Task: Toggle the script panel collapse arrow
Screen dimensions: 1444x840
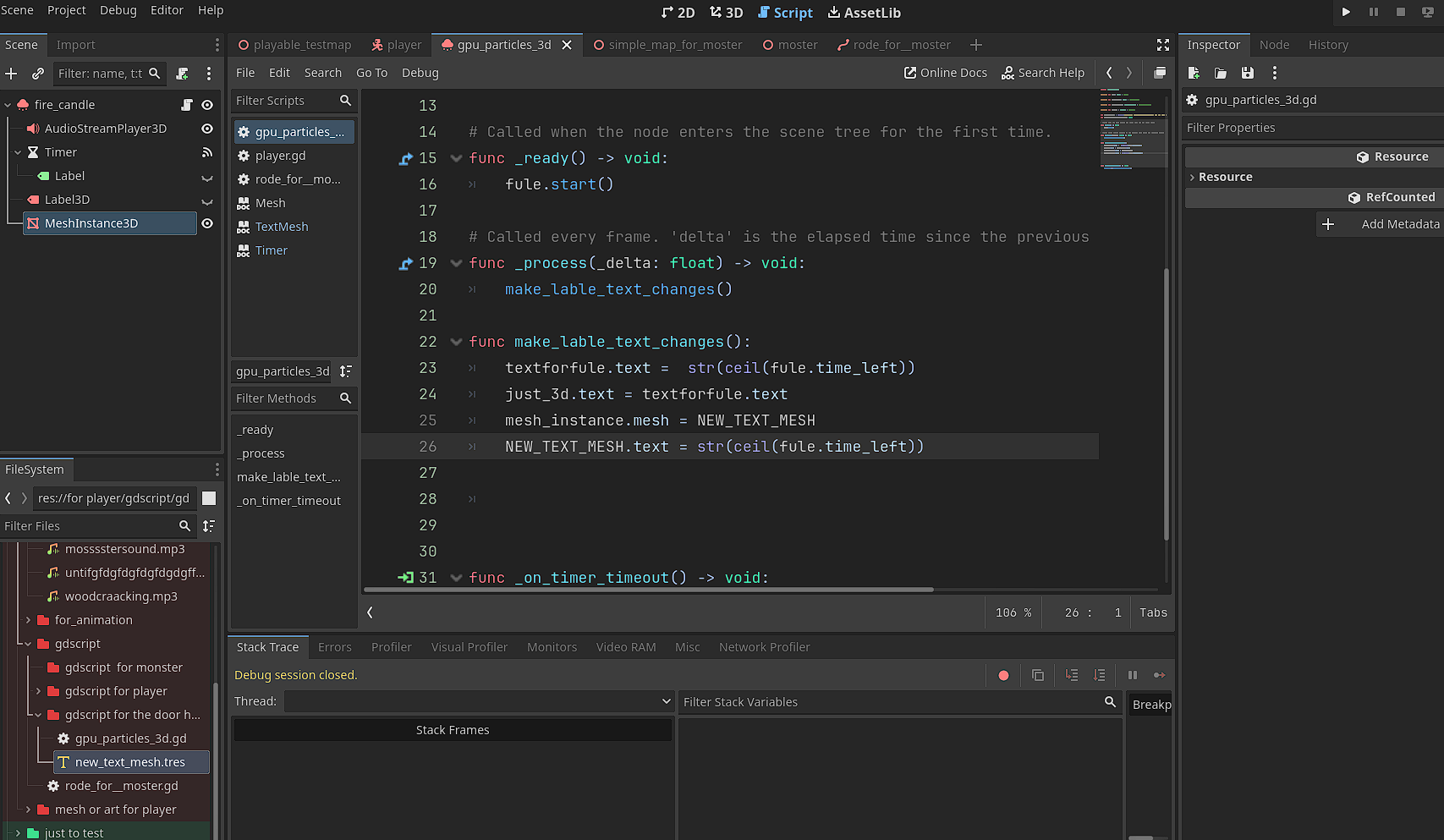Action: coord(370,612)
